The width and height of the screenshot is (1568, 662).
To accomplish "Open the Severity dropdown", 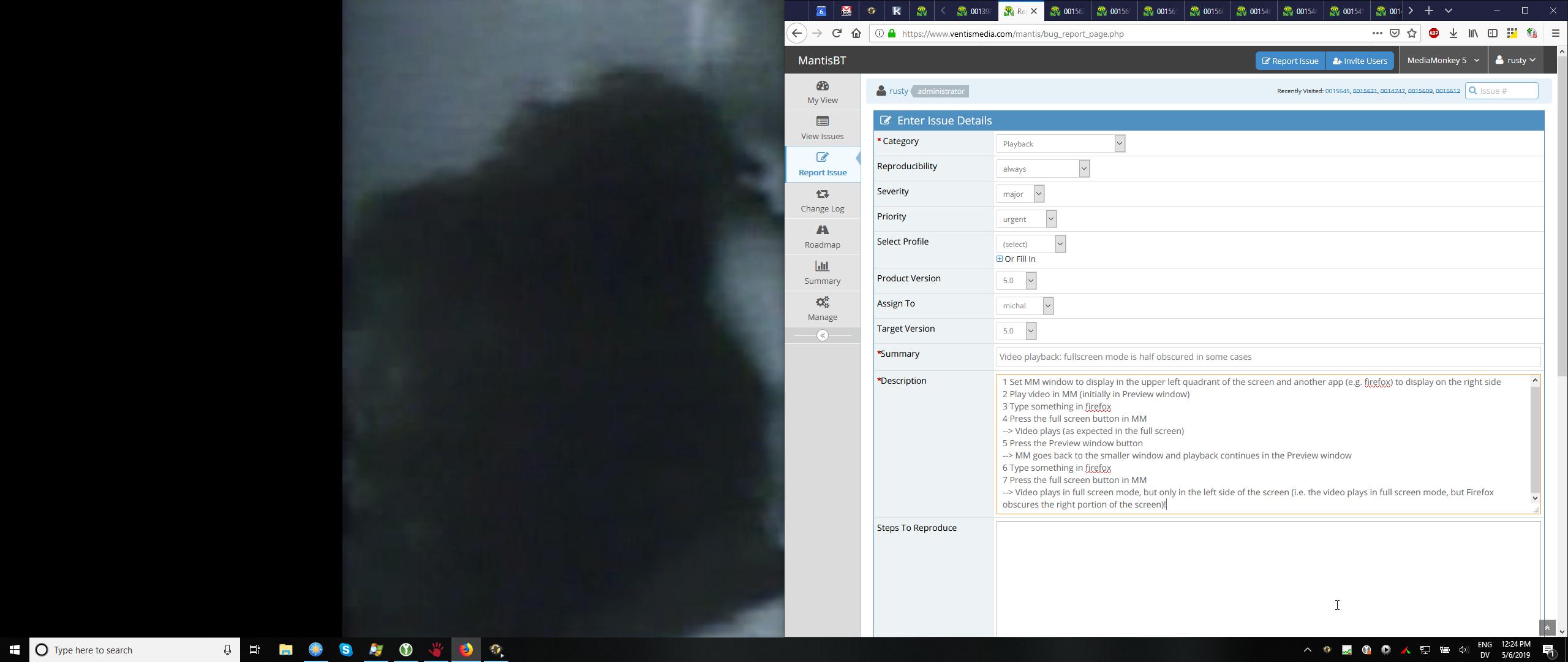I will click(1020, 194).
